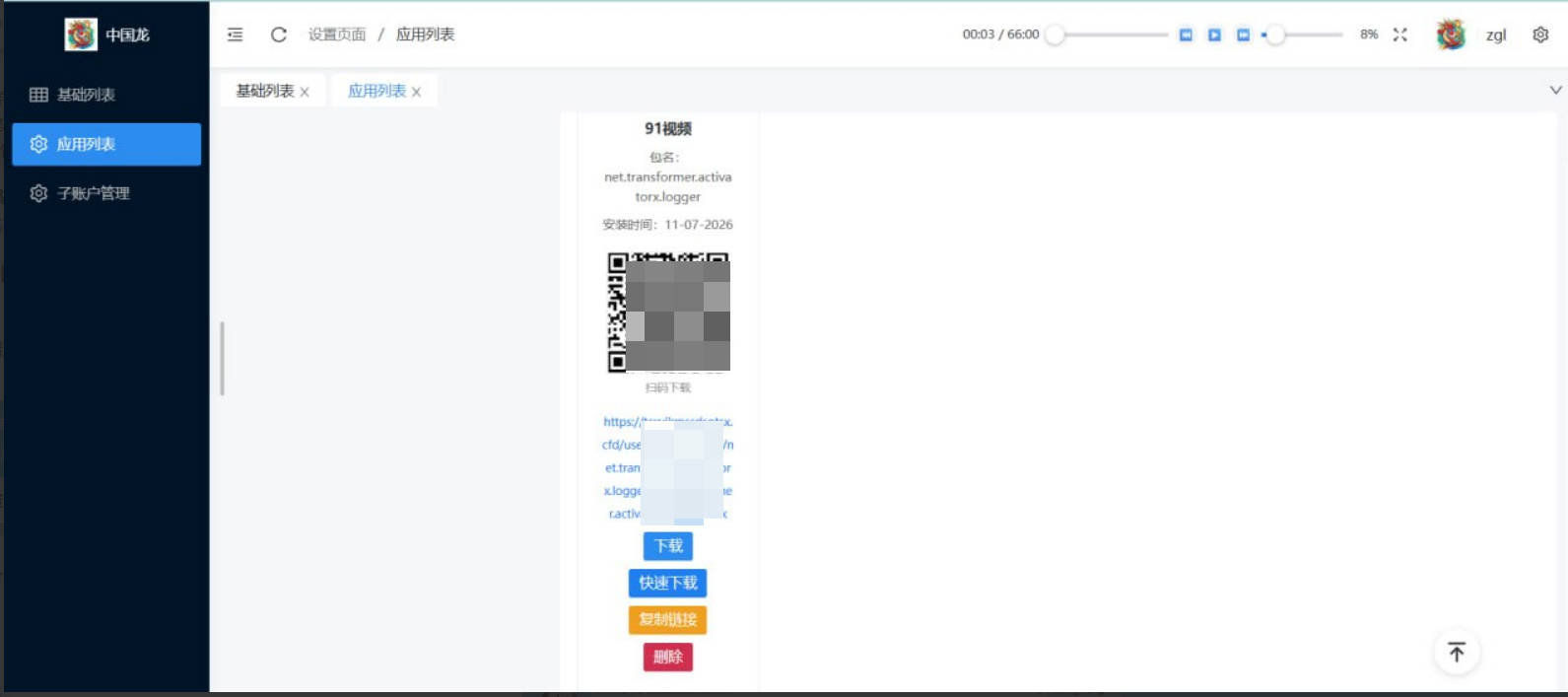The width and height of the screenshot is (1568, 697).
Task: Click the 中国龙 dragon logo in sidebar
Action: pos(81,35)
